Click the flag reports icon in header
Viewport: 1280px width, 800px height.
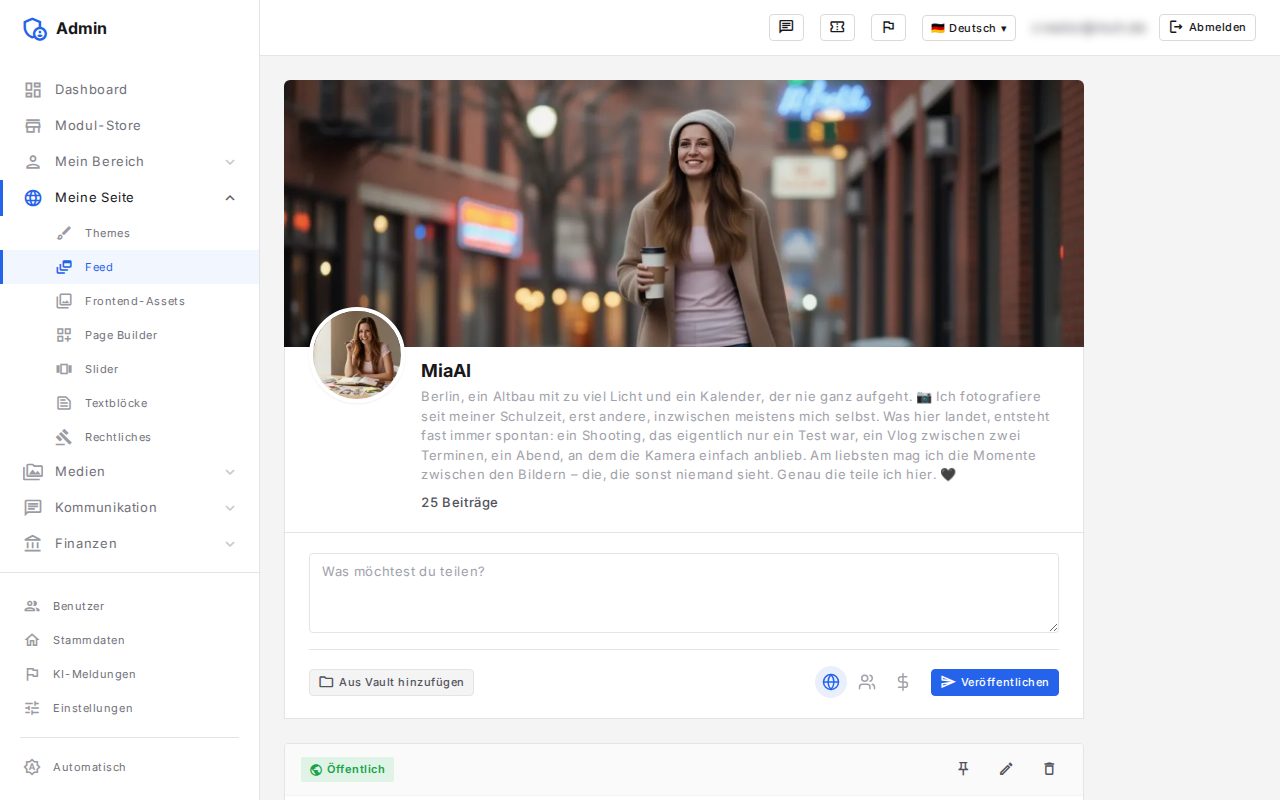[x=888, y=28]
